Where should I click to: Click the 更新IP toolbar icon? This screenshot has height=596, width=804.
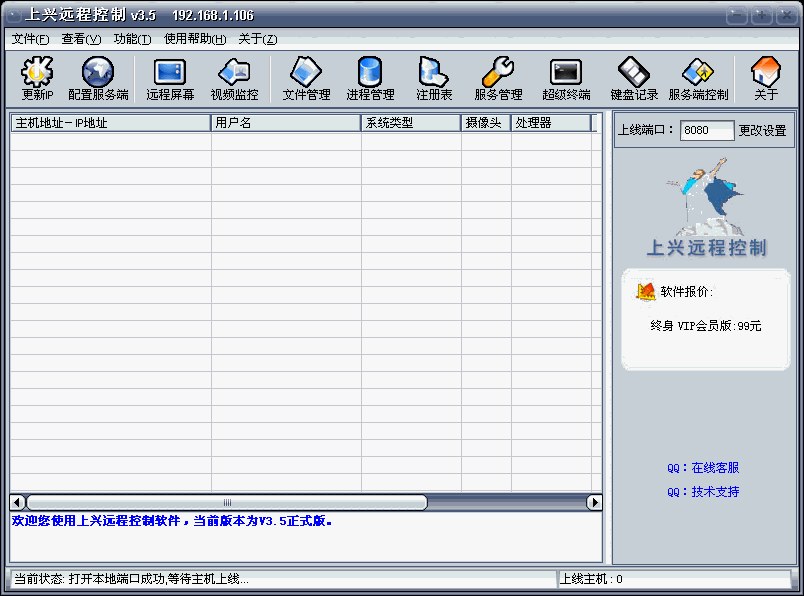(x=37, y=78)
